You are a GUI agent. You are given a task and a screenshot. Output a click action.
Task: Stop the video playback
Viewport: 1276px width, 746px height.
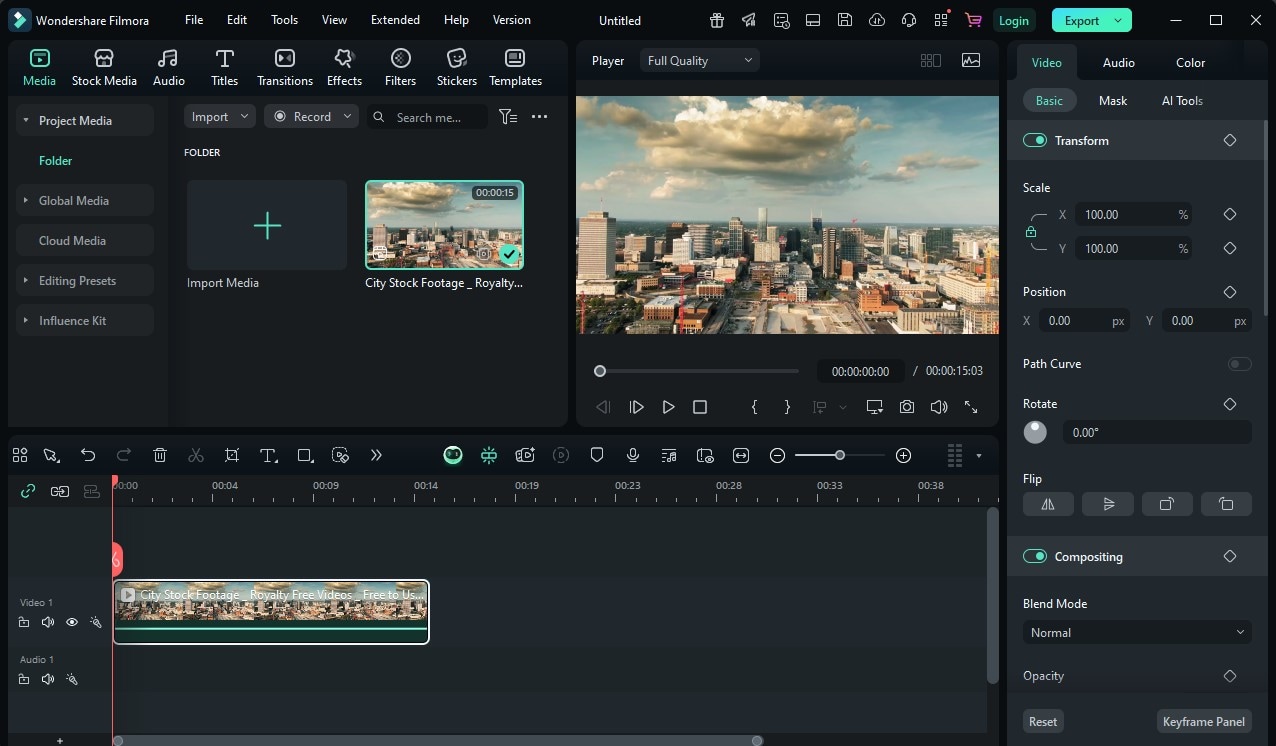[x=700, y=407]
